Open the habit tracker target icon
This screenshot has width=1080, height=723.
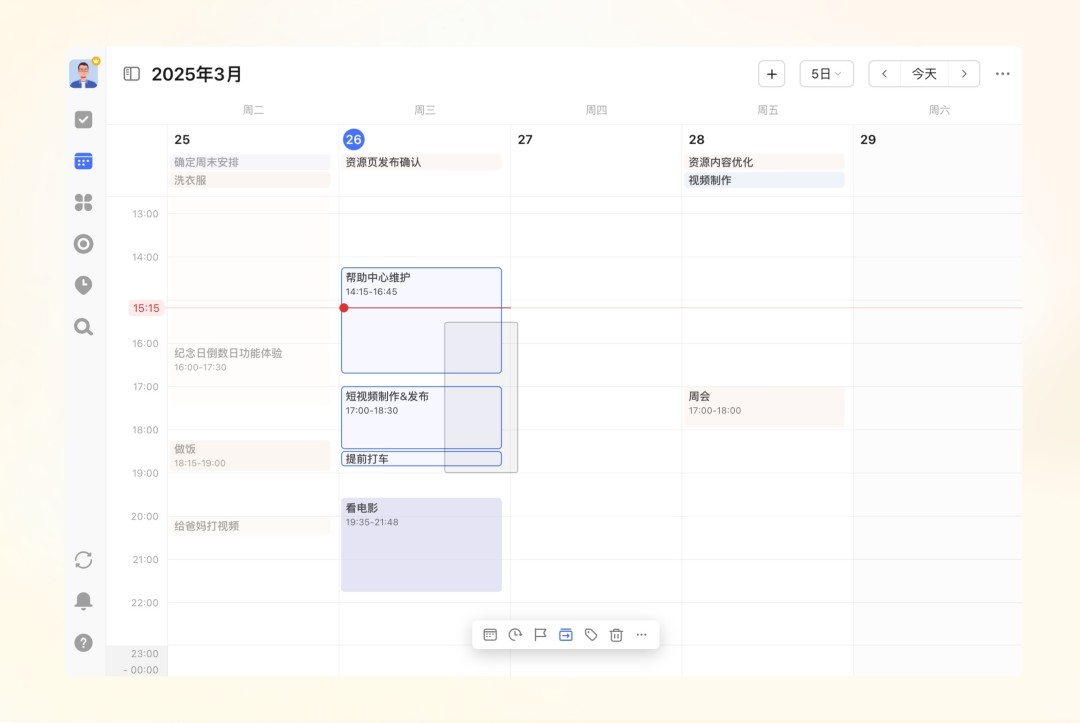click(83, 243)
